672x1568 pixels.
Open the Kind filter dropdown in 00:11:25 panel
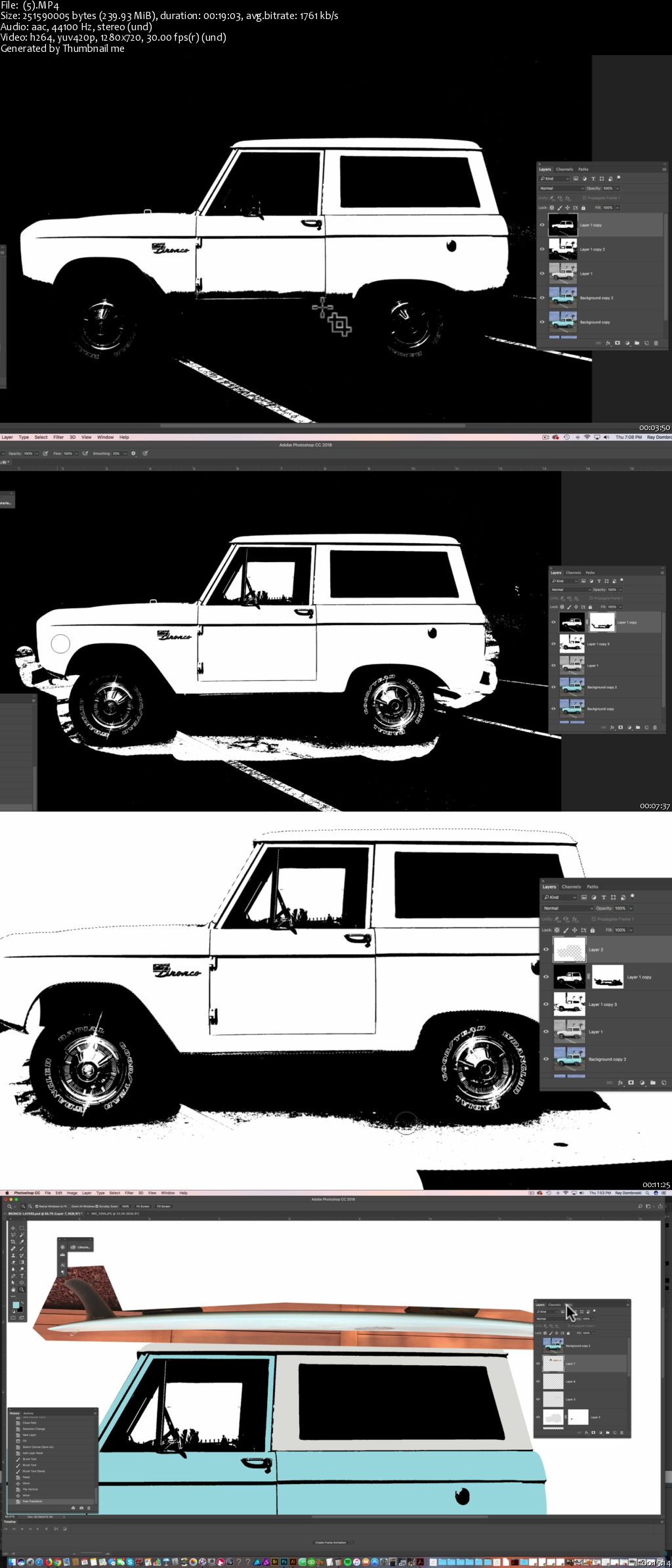(560, 897)
